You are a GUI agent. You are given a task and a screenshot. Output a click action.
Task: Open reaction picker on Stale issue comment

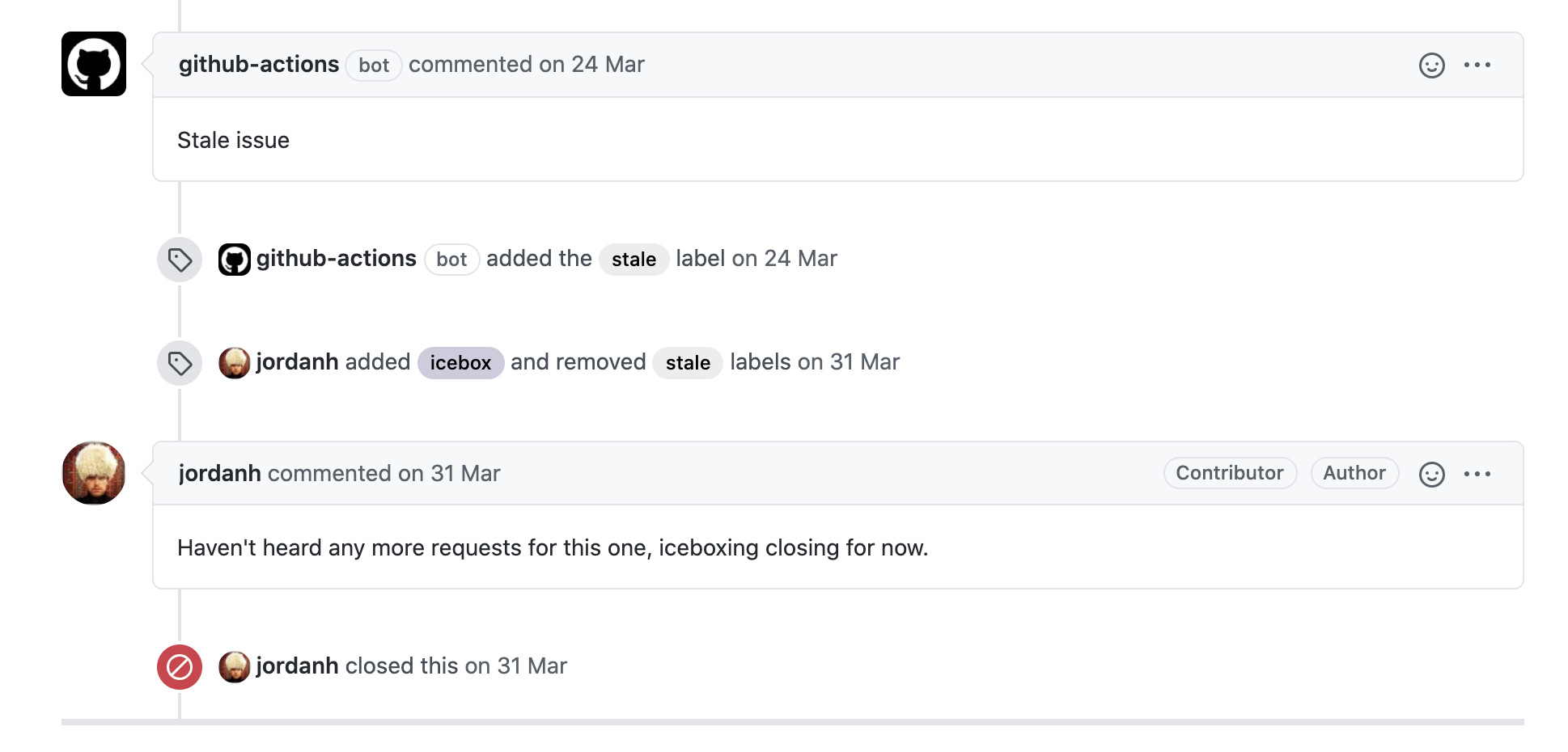pyautogui.click(x=1431, y=65)
